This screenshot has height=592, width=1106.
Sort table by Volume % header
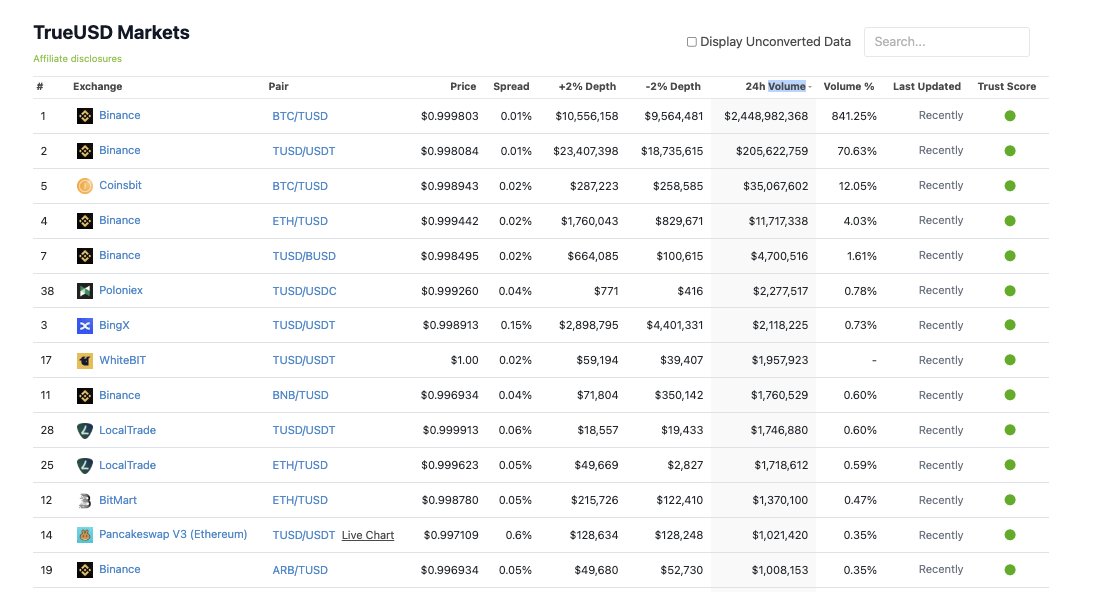coord(849,86)
